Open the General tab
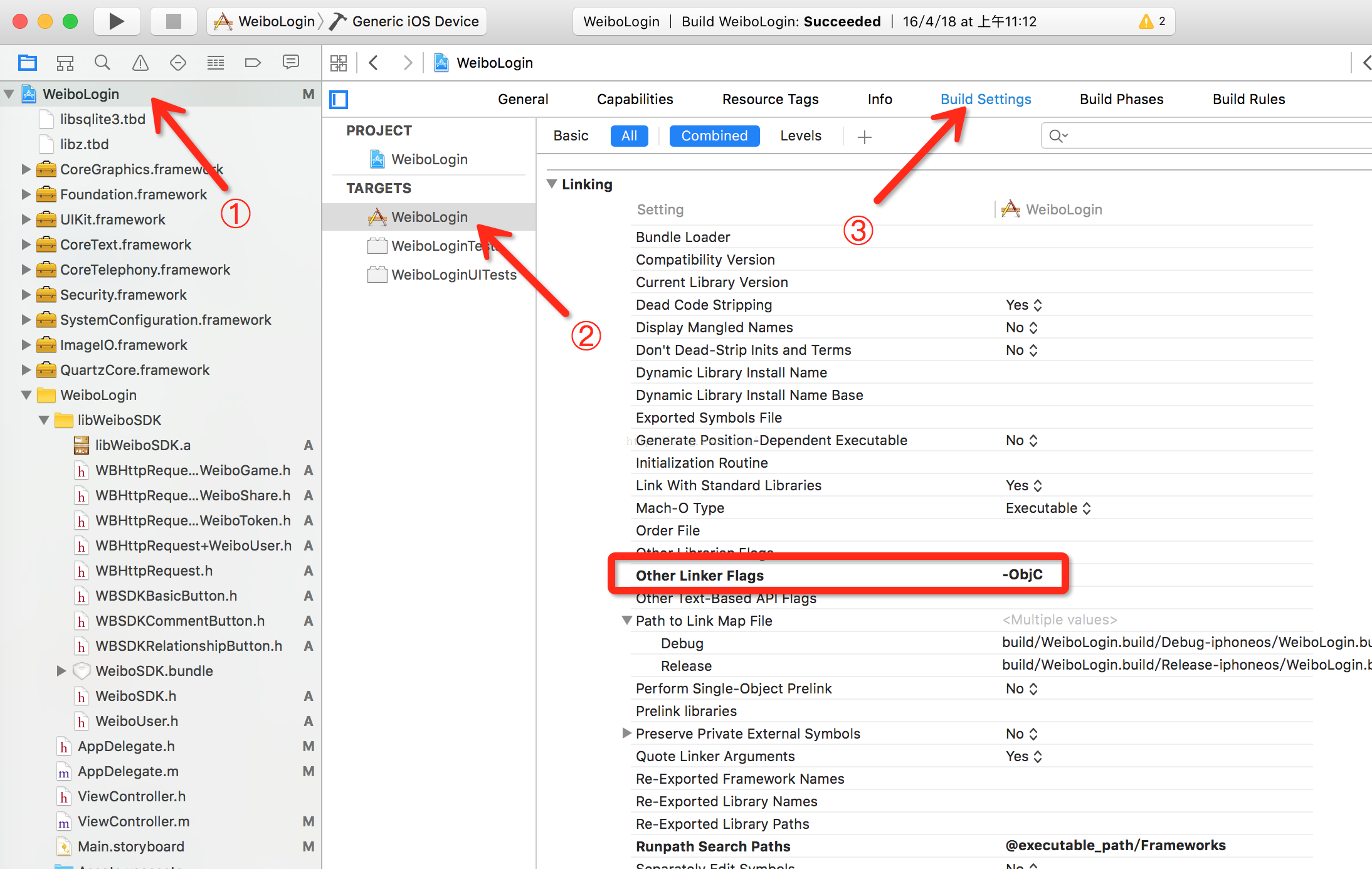Viewport: 1372px width, 869px height. coord(523,99)
